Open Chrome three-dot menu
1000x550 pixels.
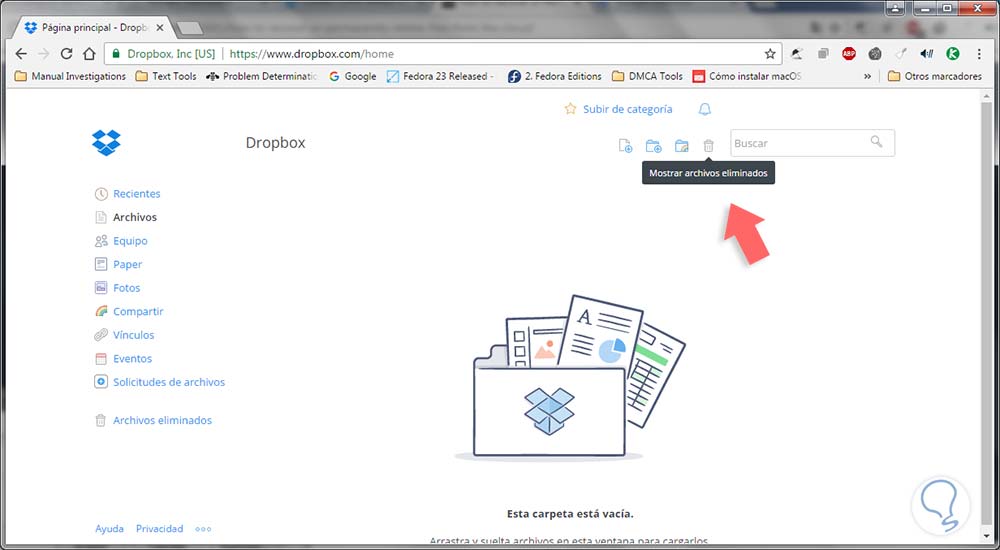[979, 54]
